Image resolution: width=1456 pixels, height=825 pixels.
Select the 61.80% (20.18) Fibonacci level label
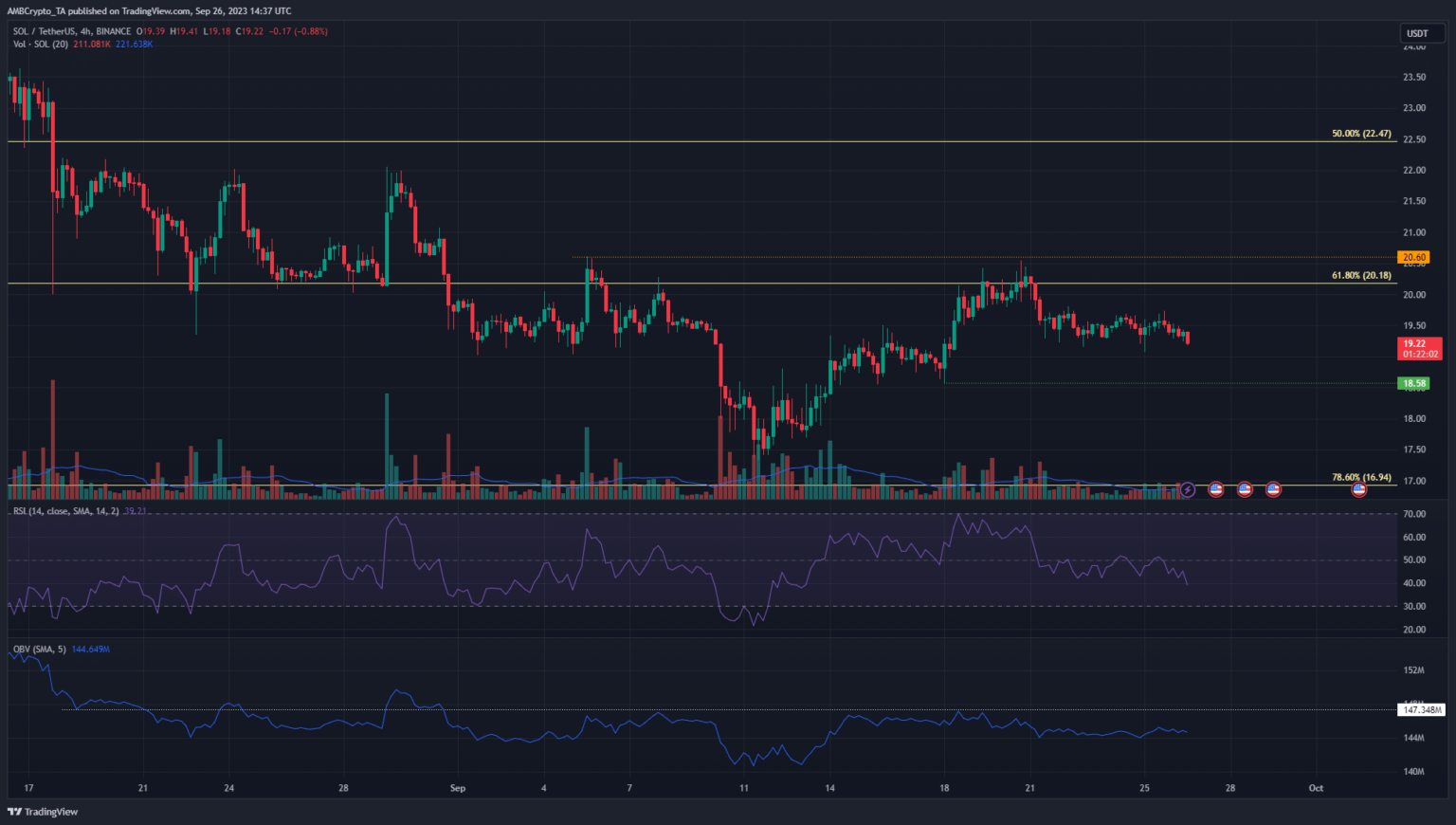pyautogui.click(x=1361, y=275)
